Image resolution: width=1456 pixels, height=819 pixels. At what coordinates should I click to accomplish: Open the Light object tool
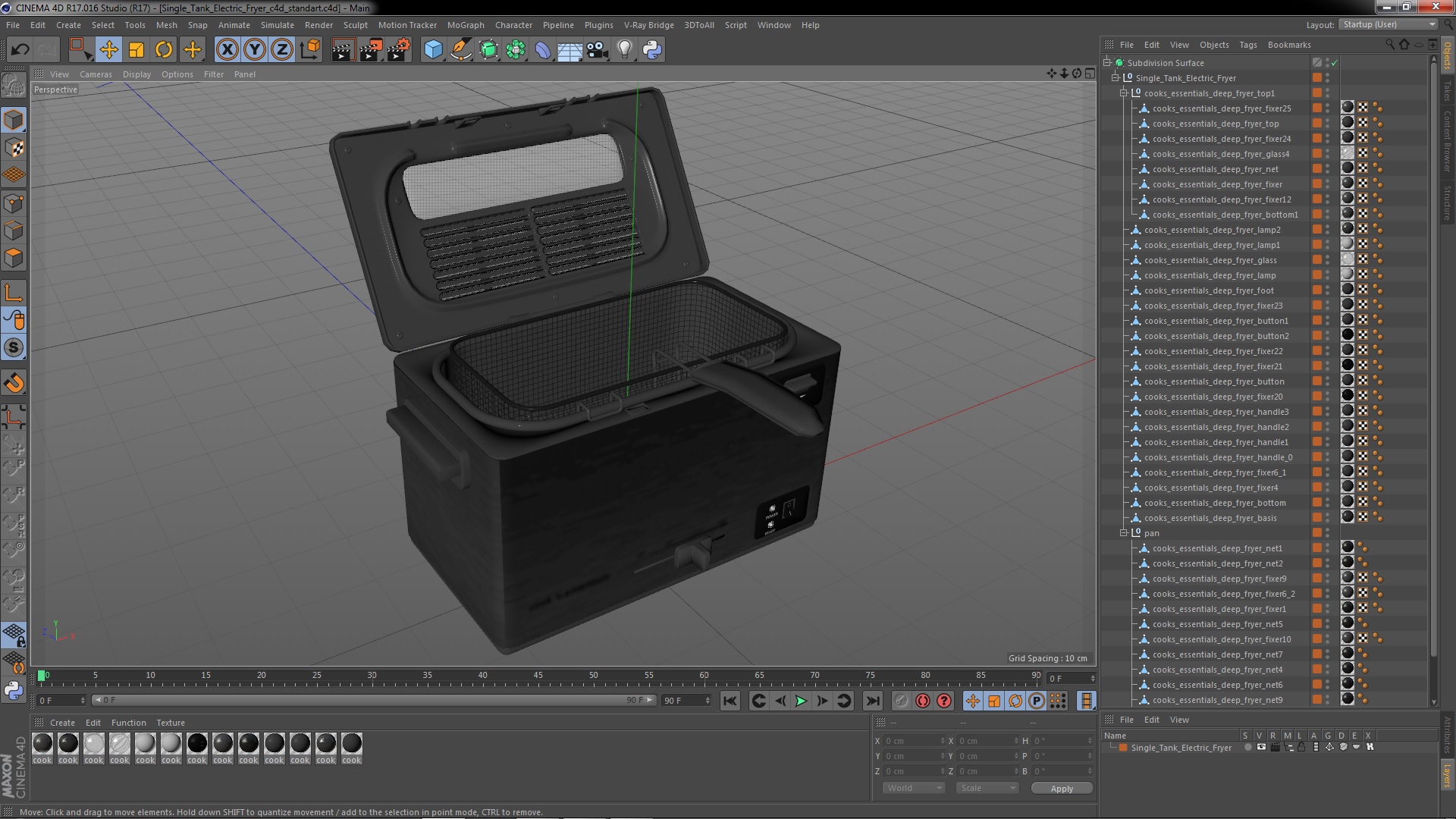[624, 50]
